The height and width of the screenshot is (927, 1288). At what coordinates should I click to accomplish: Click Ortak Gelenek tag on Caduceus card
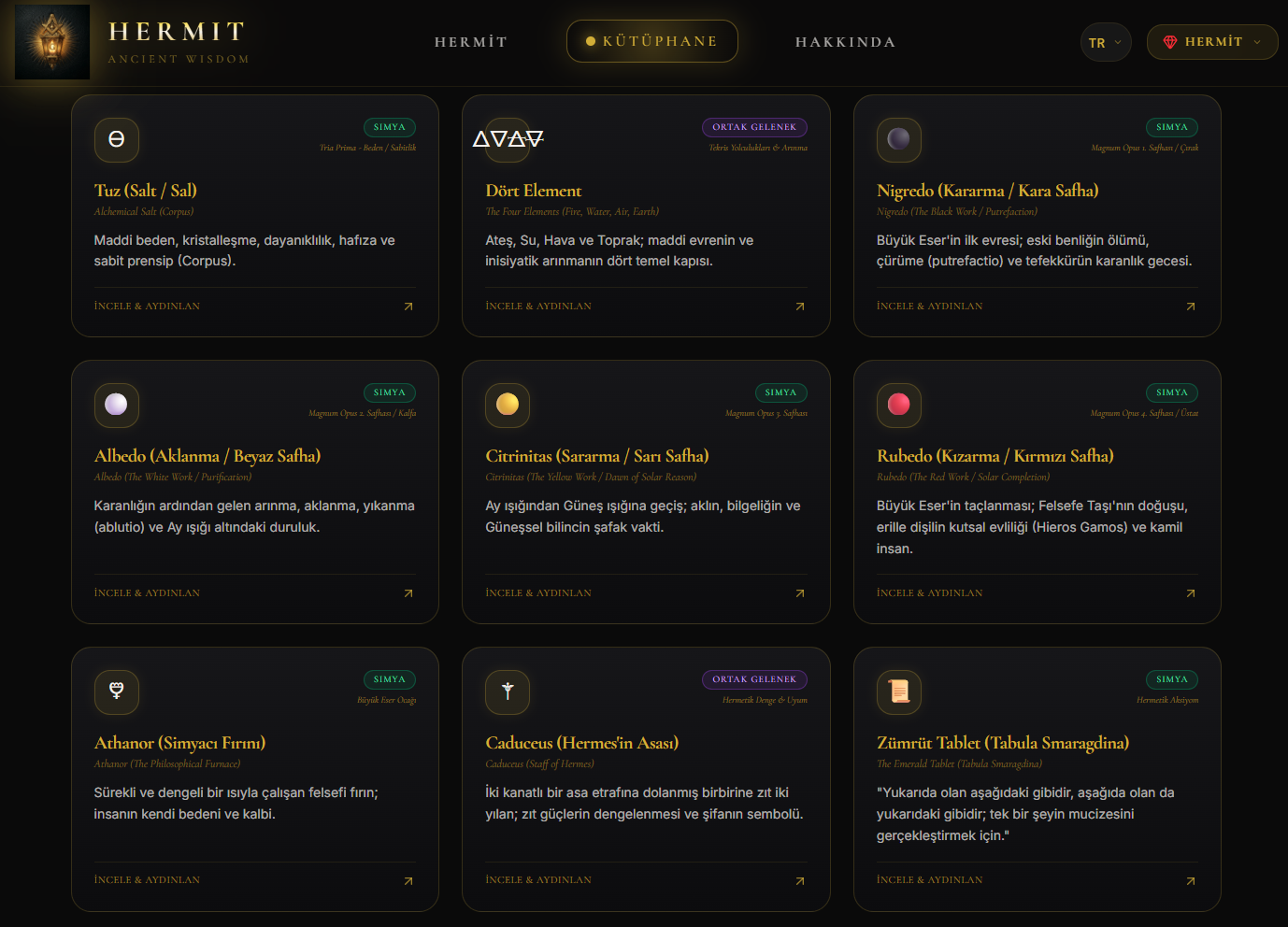click(754, 679)
